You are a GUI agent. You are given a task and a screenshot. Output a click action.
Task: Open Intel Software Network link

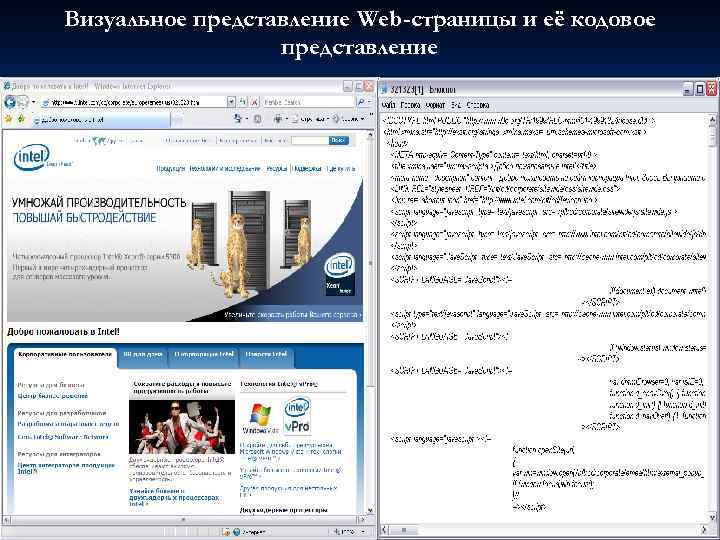click(63, 437)
